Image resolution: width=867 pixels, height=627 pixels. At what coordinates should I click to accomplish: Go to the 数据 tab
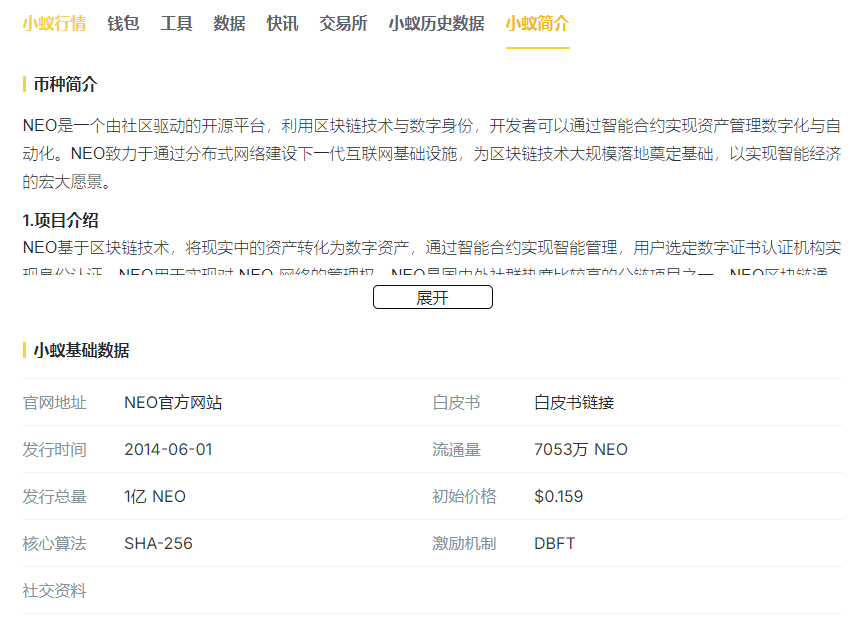[229, 24]
